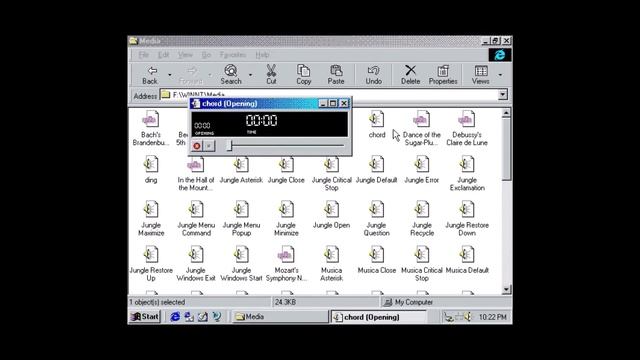Select the Jungle Critical Stop file
Image resolution: width=640 pixels, height=360 pixels.
click(x=331, y=173)
